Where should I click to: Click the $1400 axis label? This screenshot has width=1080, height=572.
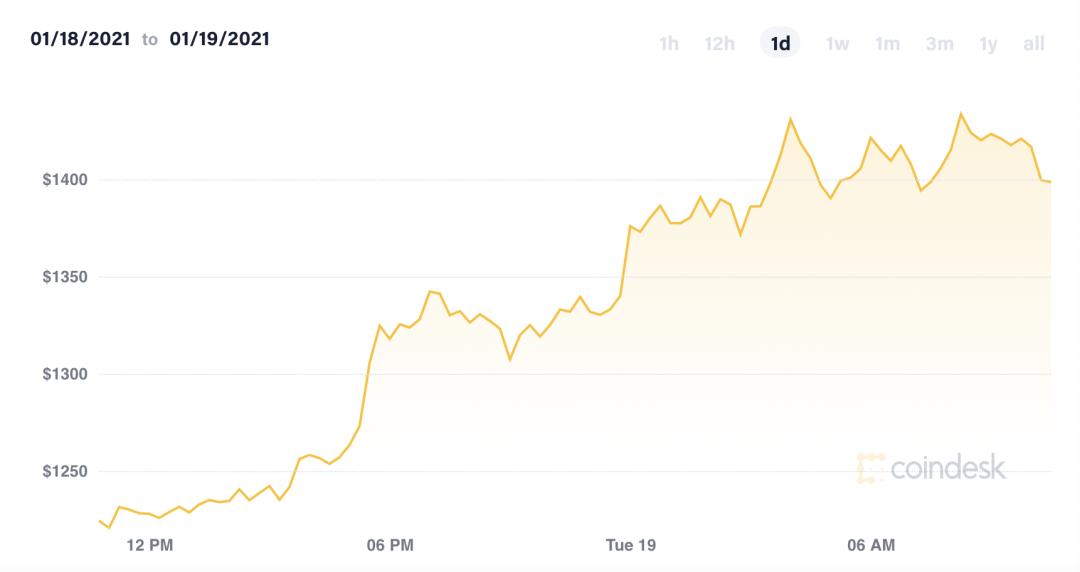coord(65,180)
